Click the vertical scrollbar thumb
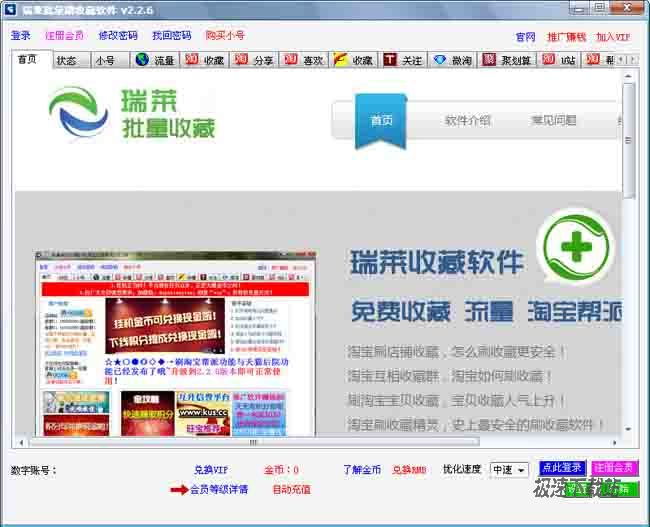This screenshot has height=527, width=650. click(x=628, y=140)
